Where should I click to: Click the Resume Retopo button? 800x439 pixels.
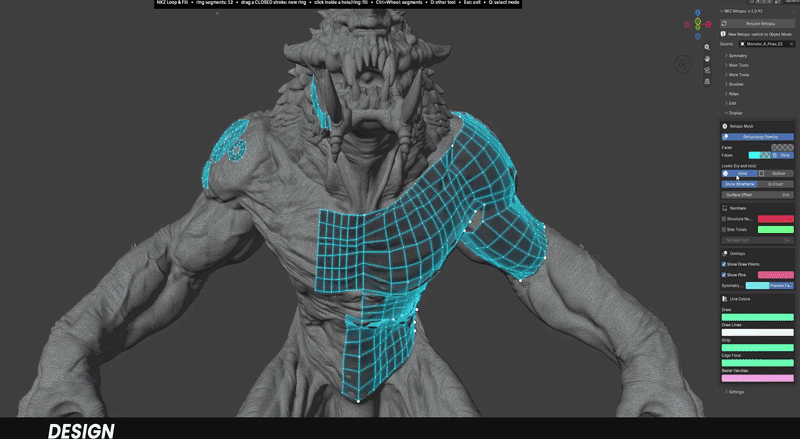(758, 23)
